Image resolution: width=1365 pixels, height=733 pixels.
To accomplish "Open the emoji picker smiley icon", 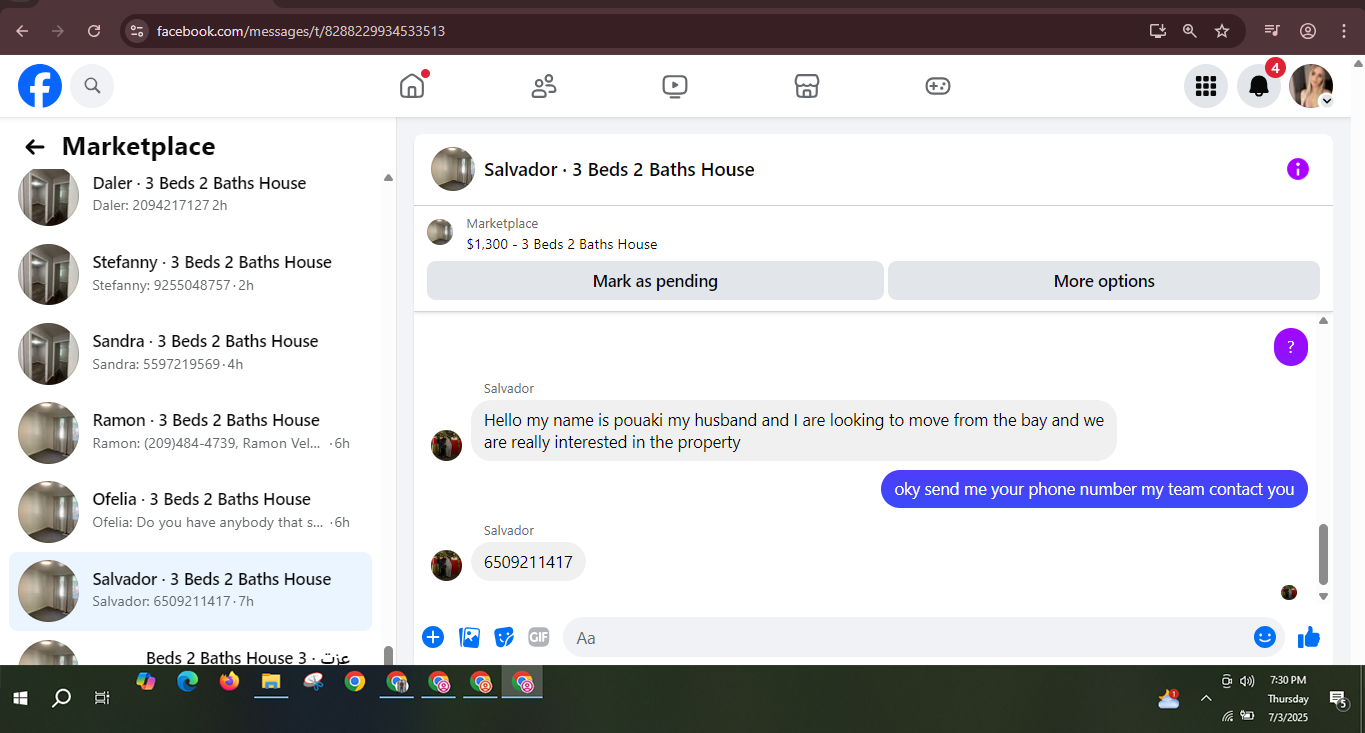I will [x=1265, y=637].
